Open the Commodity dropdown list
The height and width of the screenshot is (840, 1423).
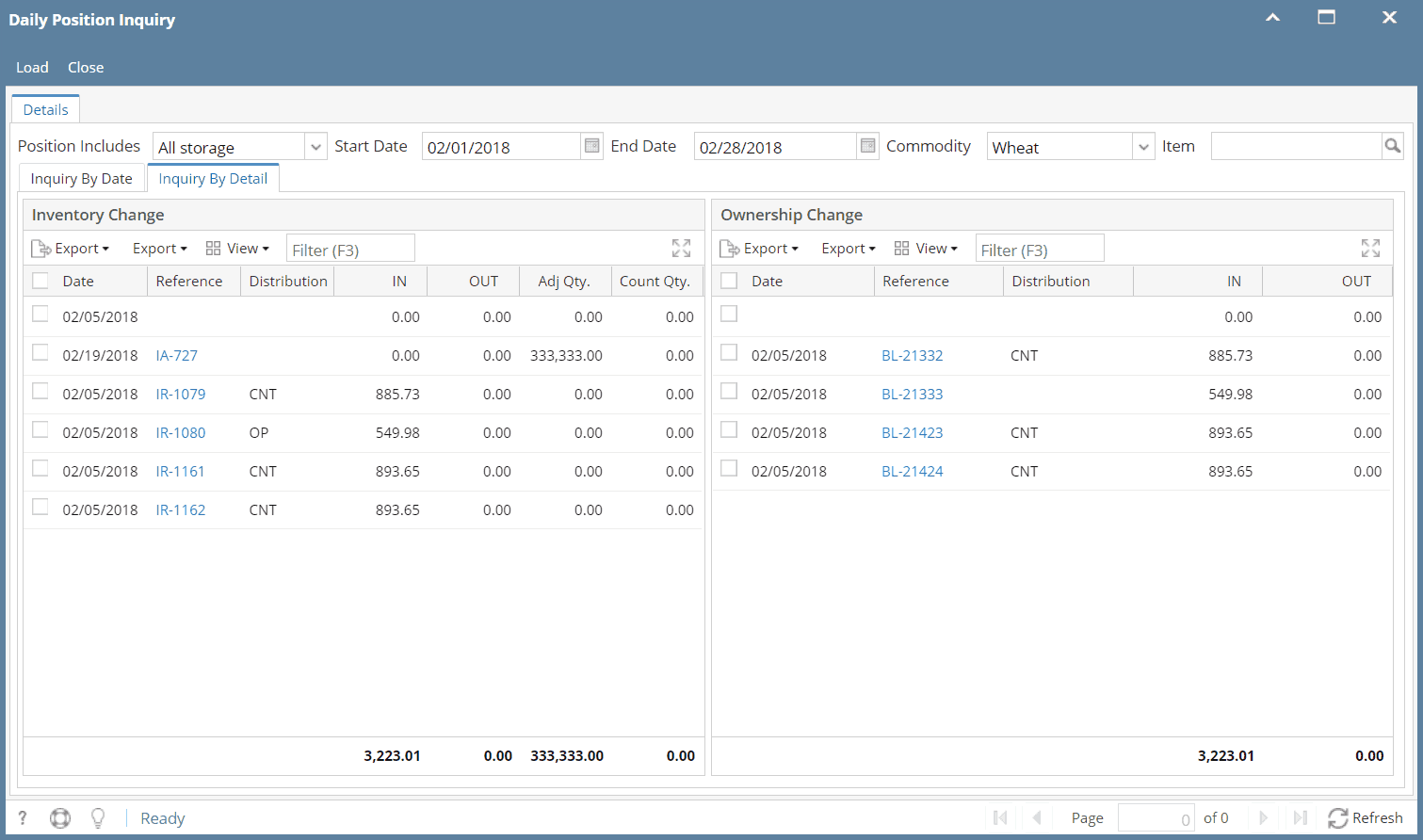(1143, 147)
